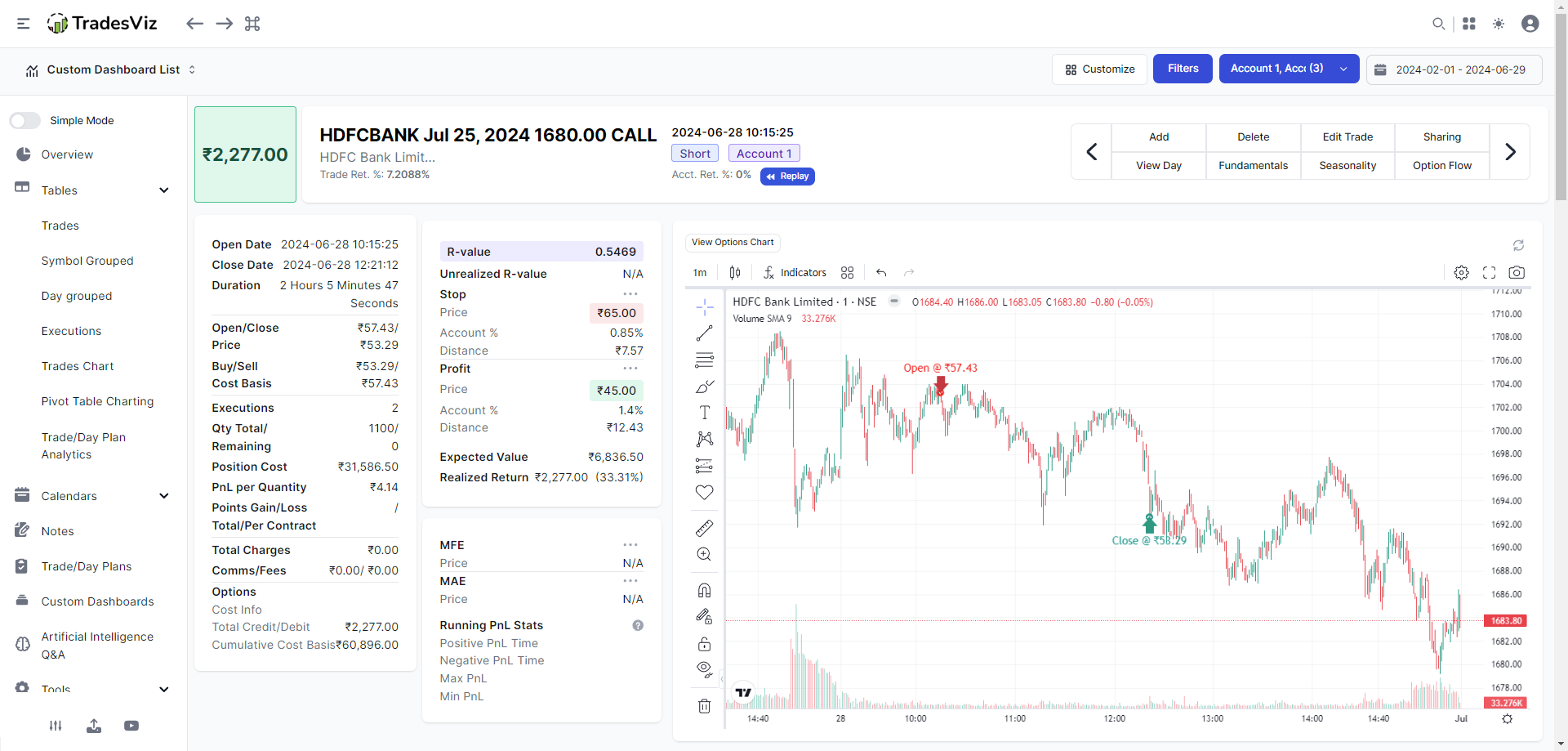Open chart settings gear

1462,273
